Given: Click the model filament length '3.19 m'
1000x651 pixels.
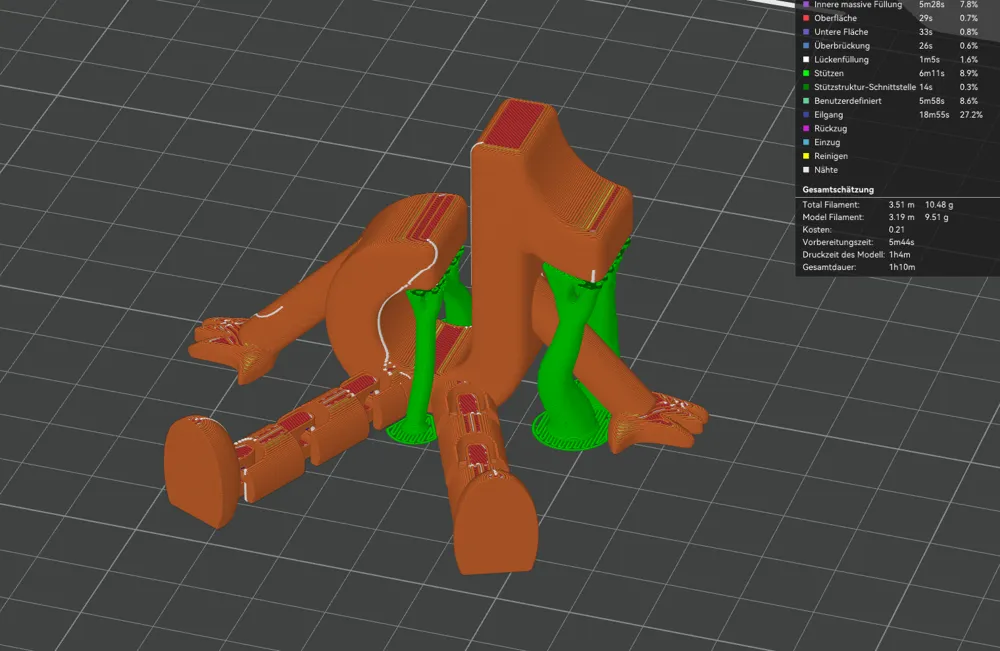Looking at the screenshot, I should point(901,217).
